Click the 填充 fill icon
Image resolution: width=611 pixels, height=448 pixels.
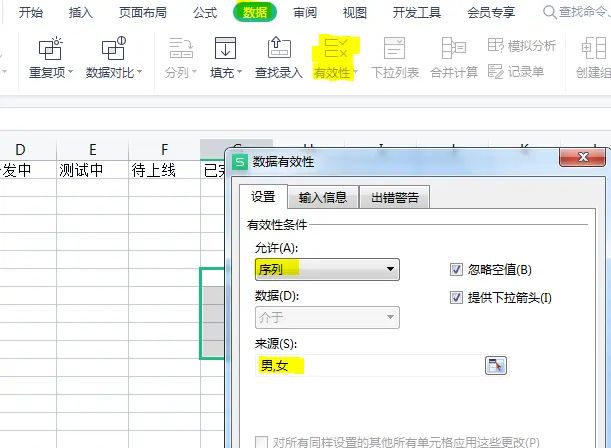point(226,48)
